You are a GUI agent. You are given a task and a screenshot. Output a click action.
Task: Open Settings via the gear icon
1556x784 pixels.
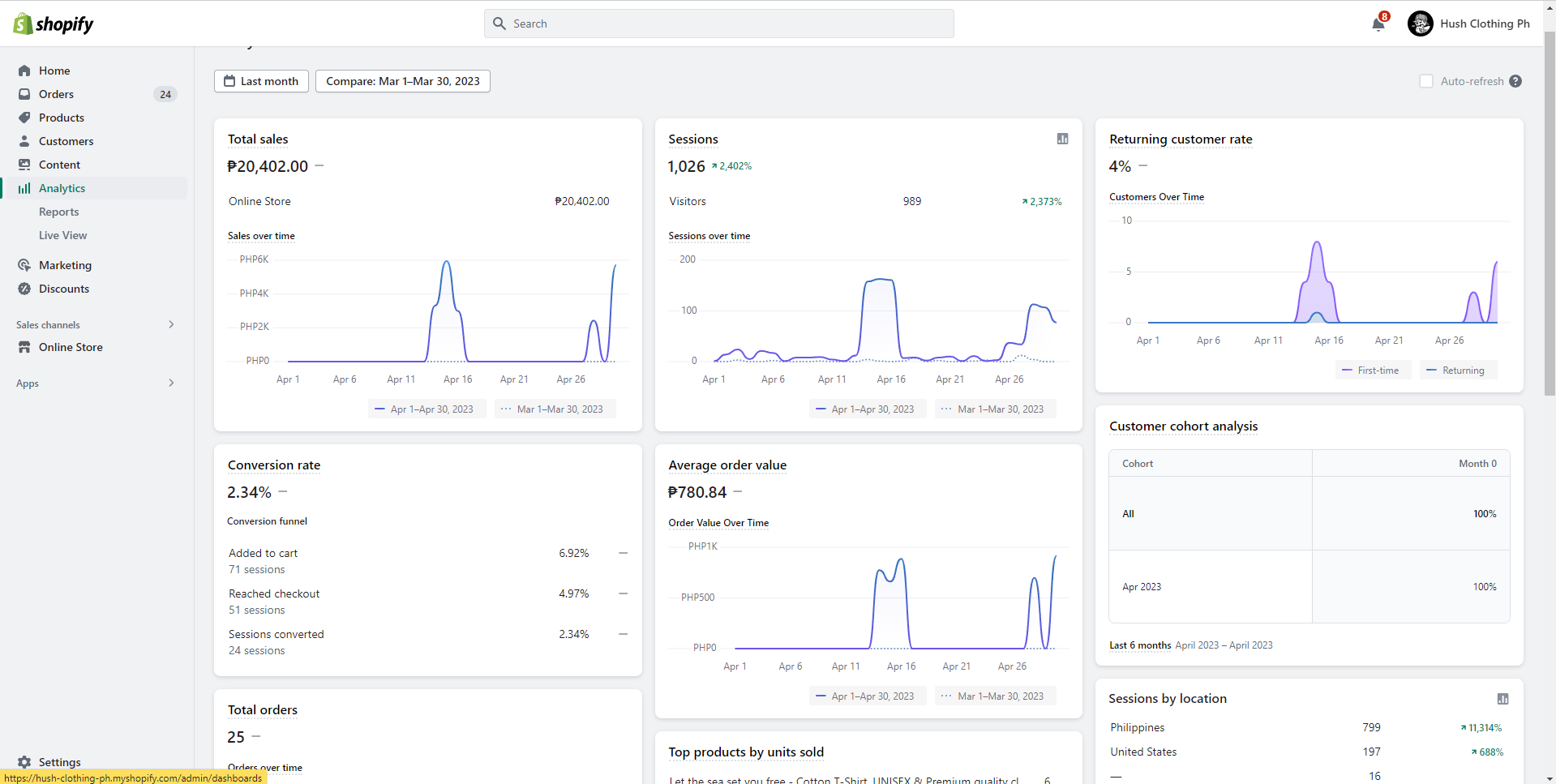pos(24,762)
